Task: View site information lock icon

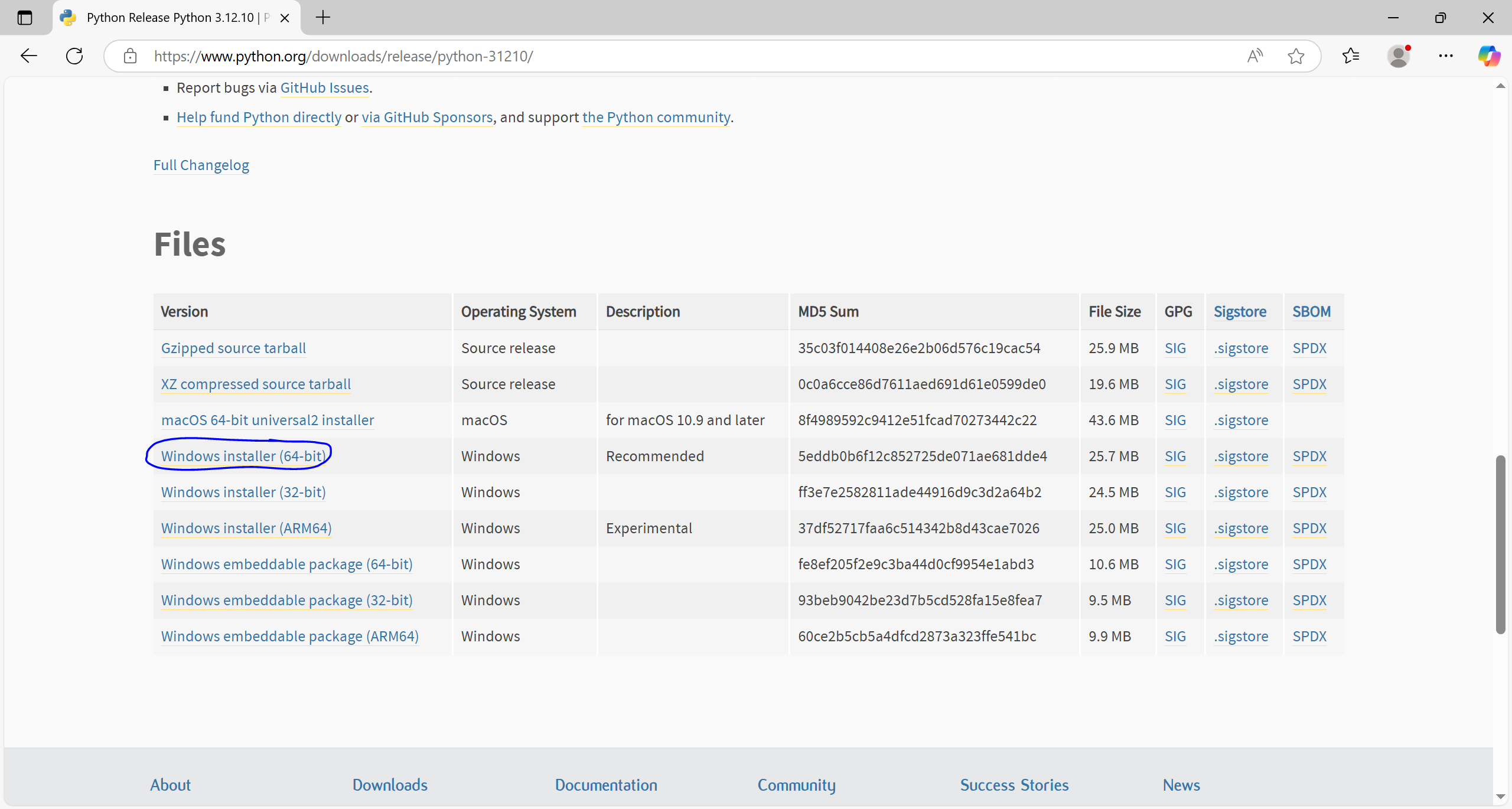Action: pos(130,56)
